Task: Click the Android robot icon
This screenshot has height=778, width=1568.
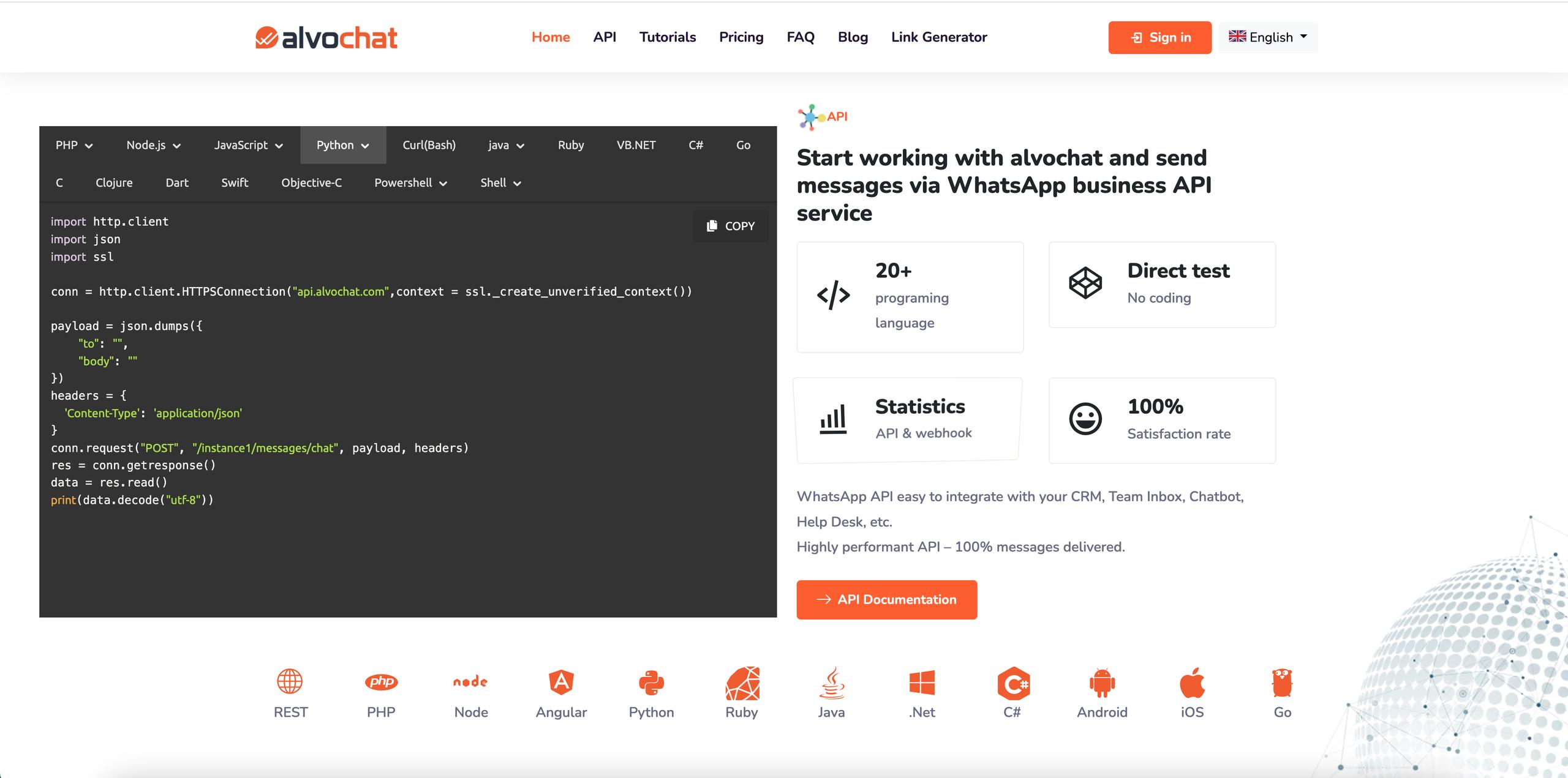Action: [1102, 682]
